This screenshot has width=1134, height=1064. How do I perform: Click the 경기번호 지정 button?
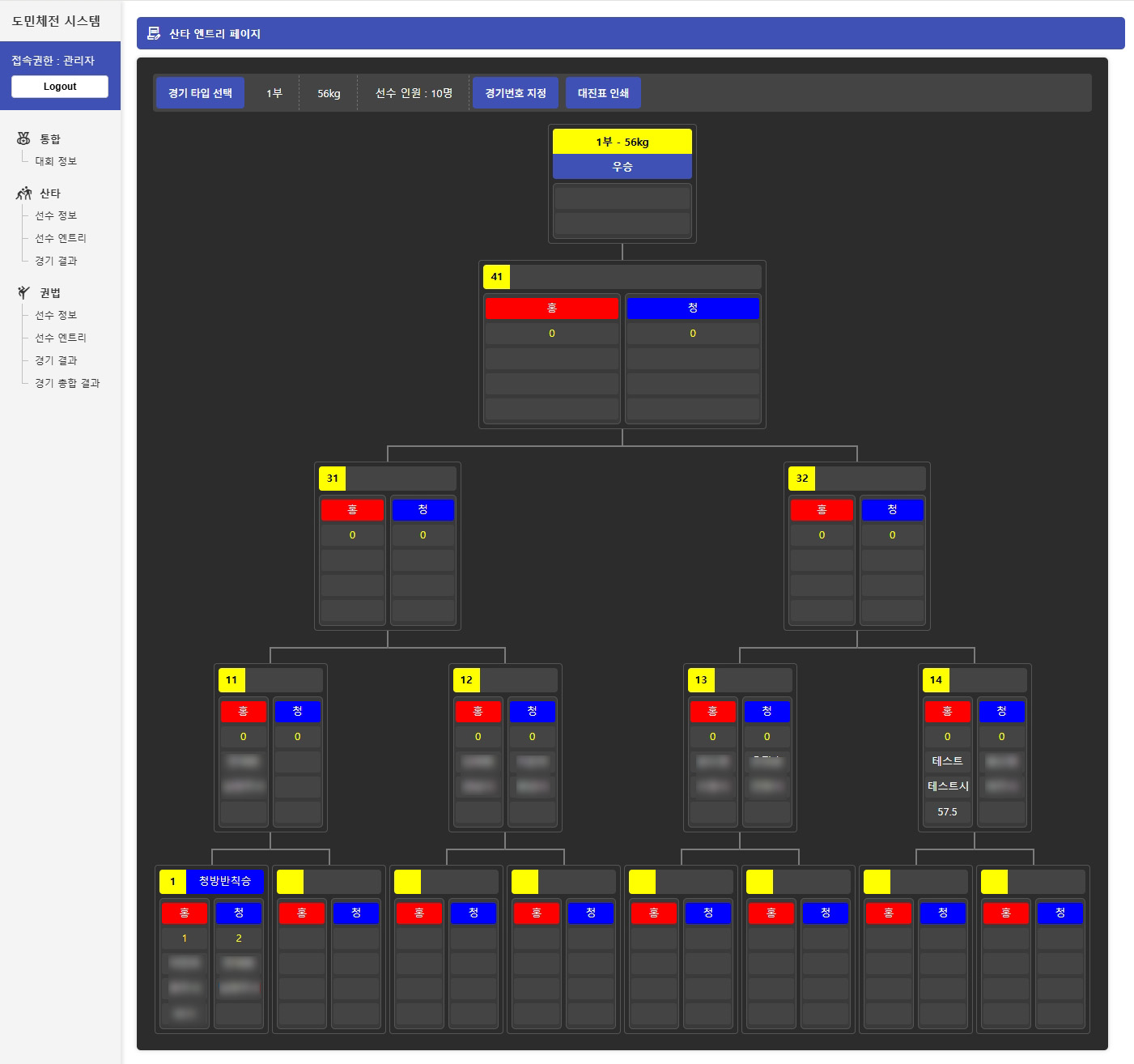pos(516,93)
